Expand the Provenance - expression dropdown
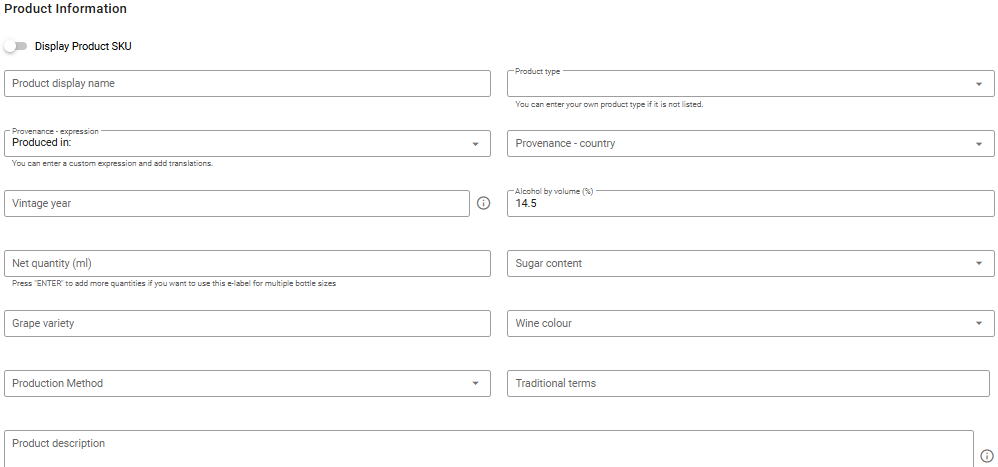This screenshot has height=467, width=998. 475,144
